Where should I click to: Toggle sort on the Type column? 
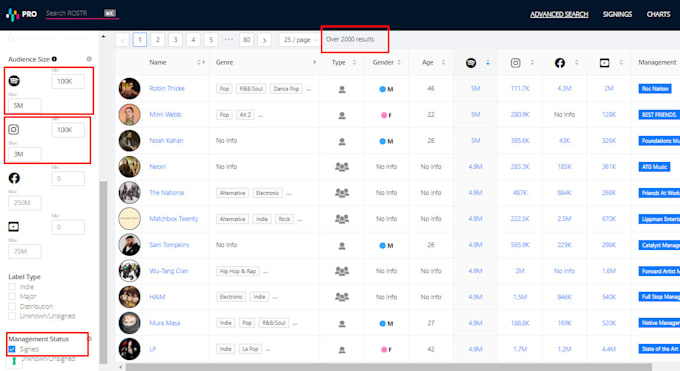354,62
